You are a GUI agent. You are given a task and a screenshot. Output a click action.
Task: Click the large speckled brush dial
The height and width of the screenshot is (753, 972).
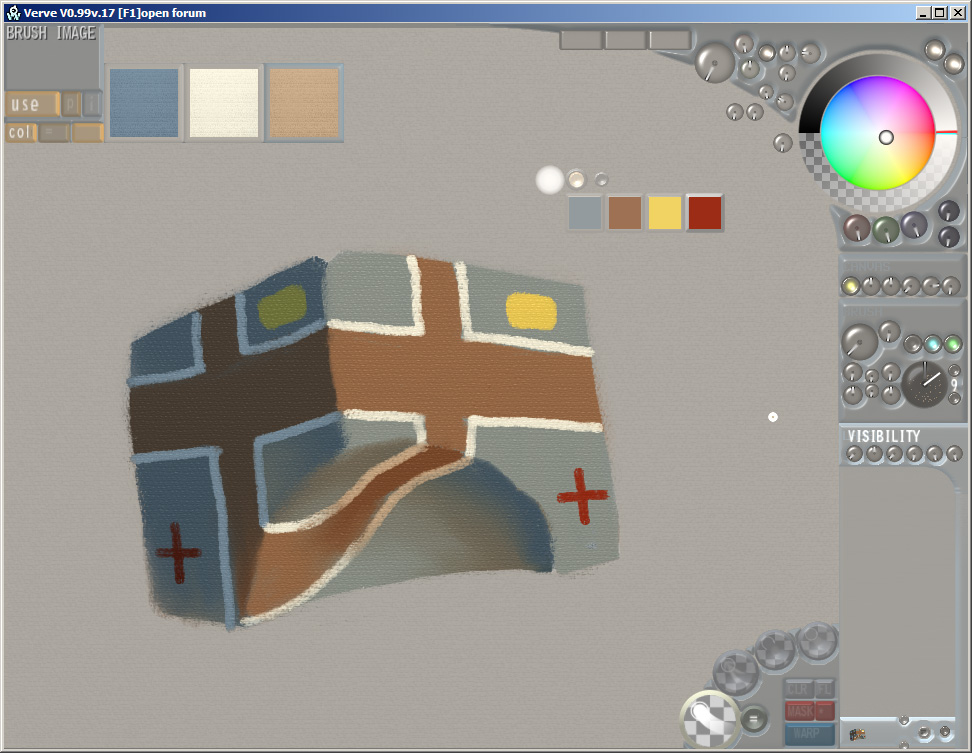pyautogui.click(x=924, y=385)
